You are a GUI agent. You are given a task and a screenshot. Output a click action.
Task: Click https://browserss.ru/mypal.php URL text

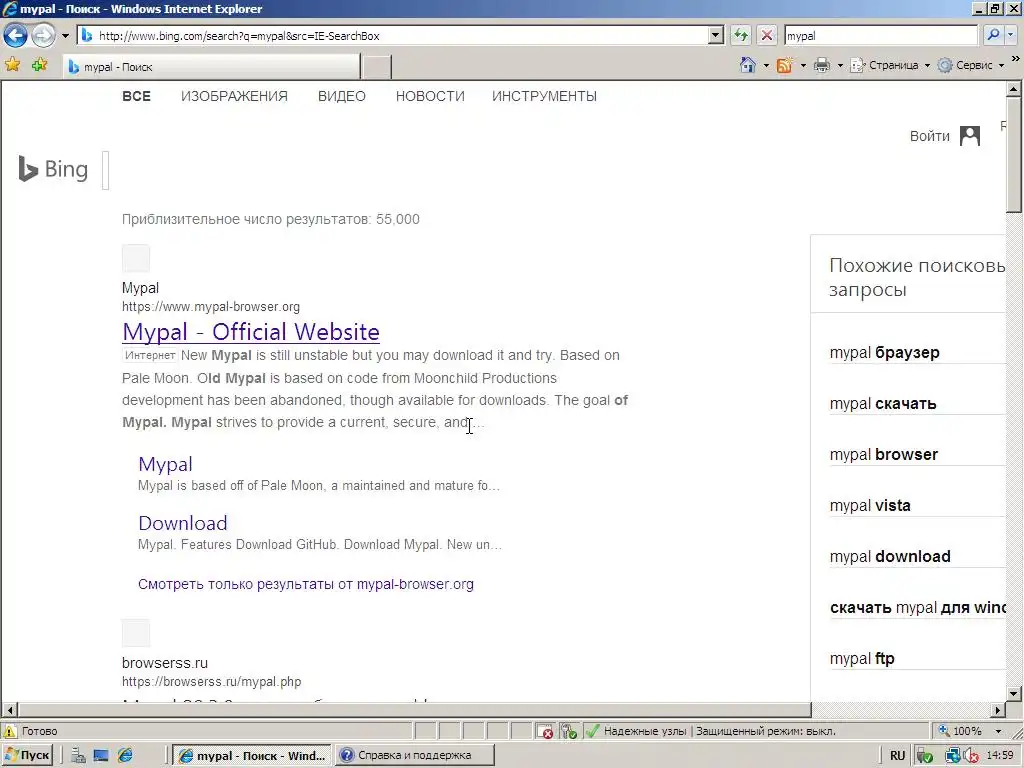point(212,682)
